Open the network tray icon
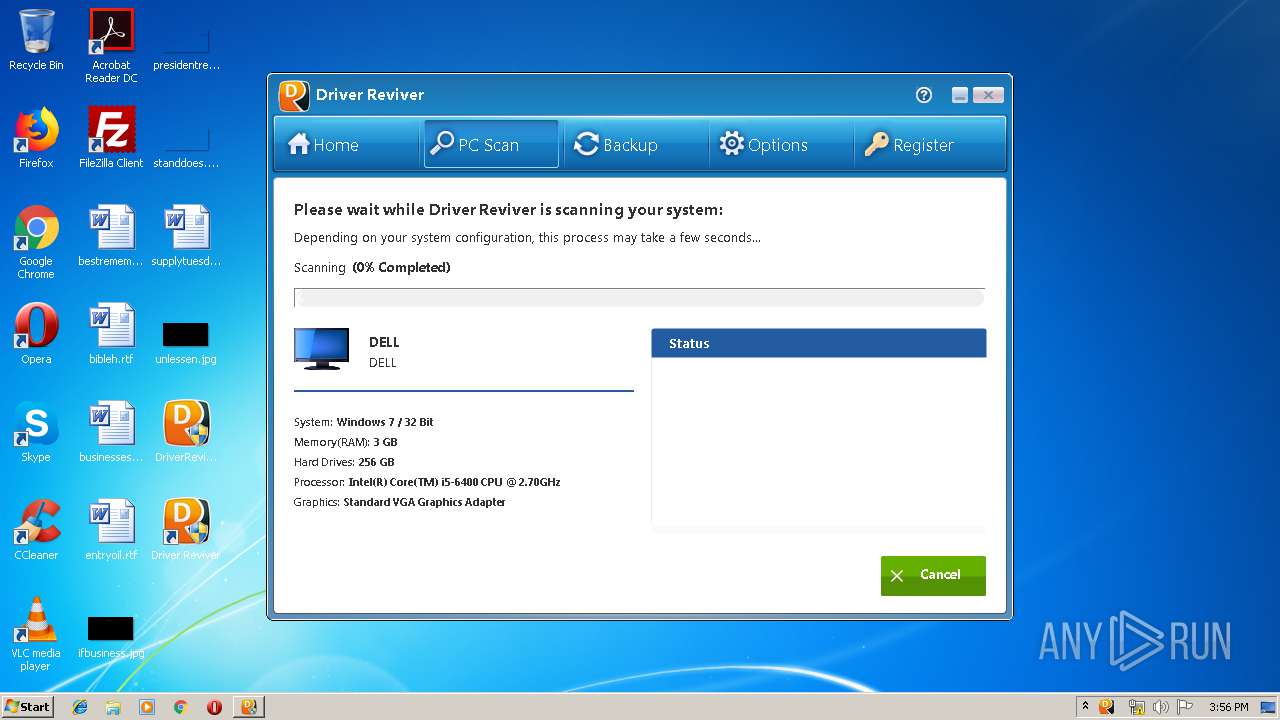 point(1136,707)
